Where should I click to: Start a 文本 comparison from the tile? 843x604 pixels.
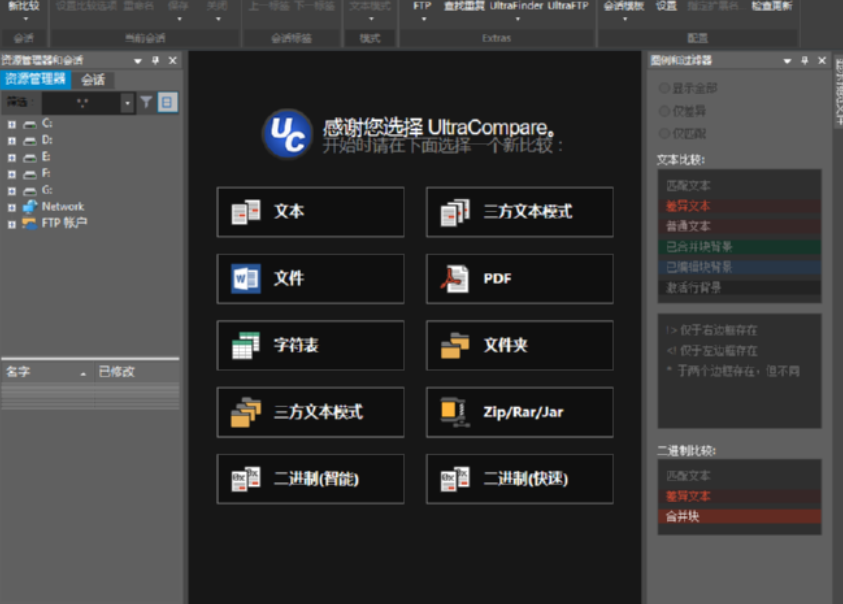[x=310, y=212]
